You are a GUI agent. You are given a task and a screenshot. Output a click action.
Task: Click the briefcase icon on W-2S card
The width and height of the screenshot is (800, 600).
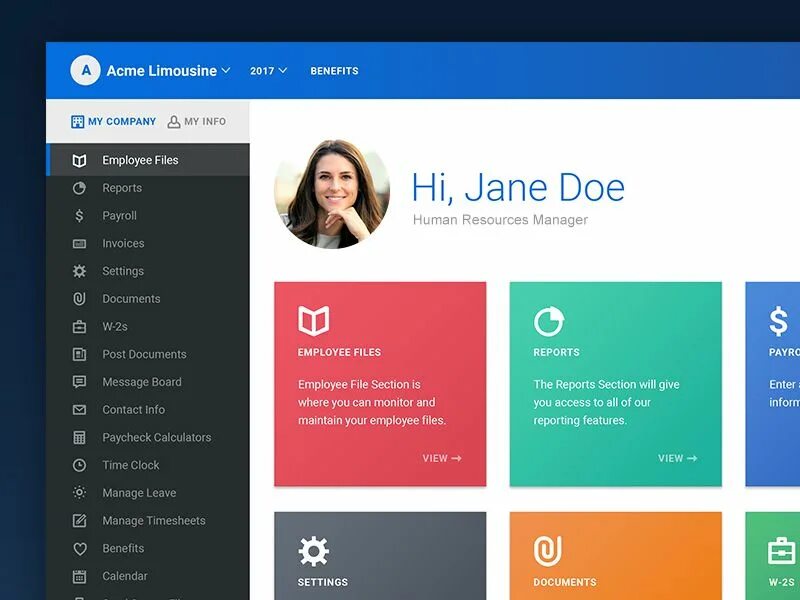tap(782, 551)
